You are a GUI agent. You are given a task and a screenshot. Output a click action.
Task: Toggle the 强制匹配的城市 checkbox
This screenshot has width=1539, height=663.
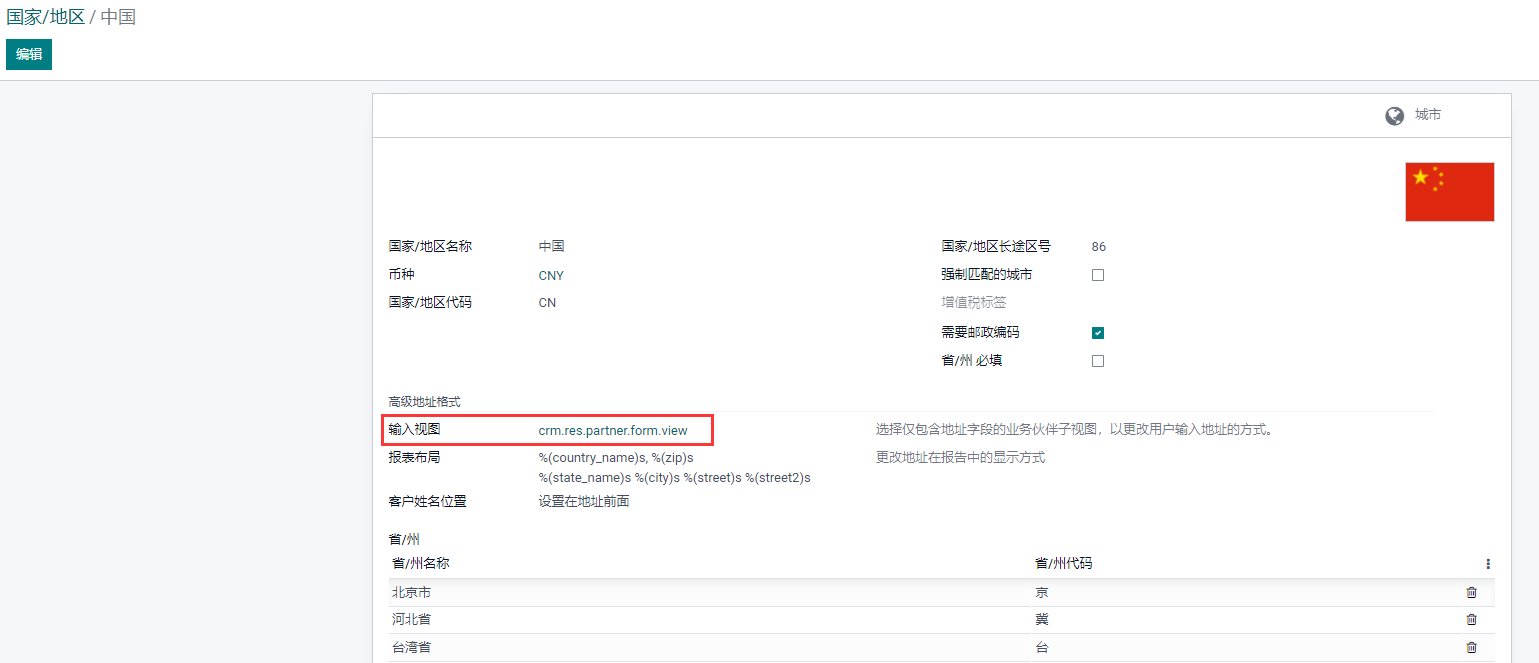click(x=1098, y=275)
